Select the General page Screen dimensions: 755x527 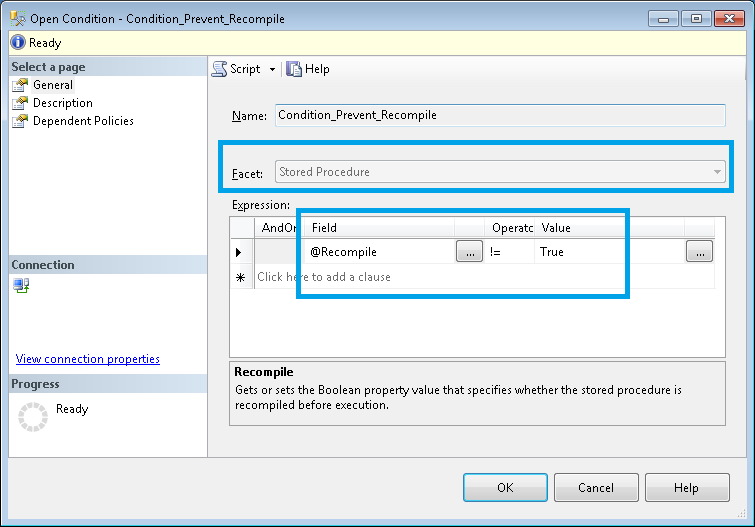point(52,85)
